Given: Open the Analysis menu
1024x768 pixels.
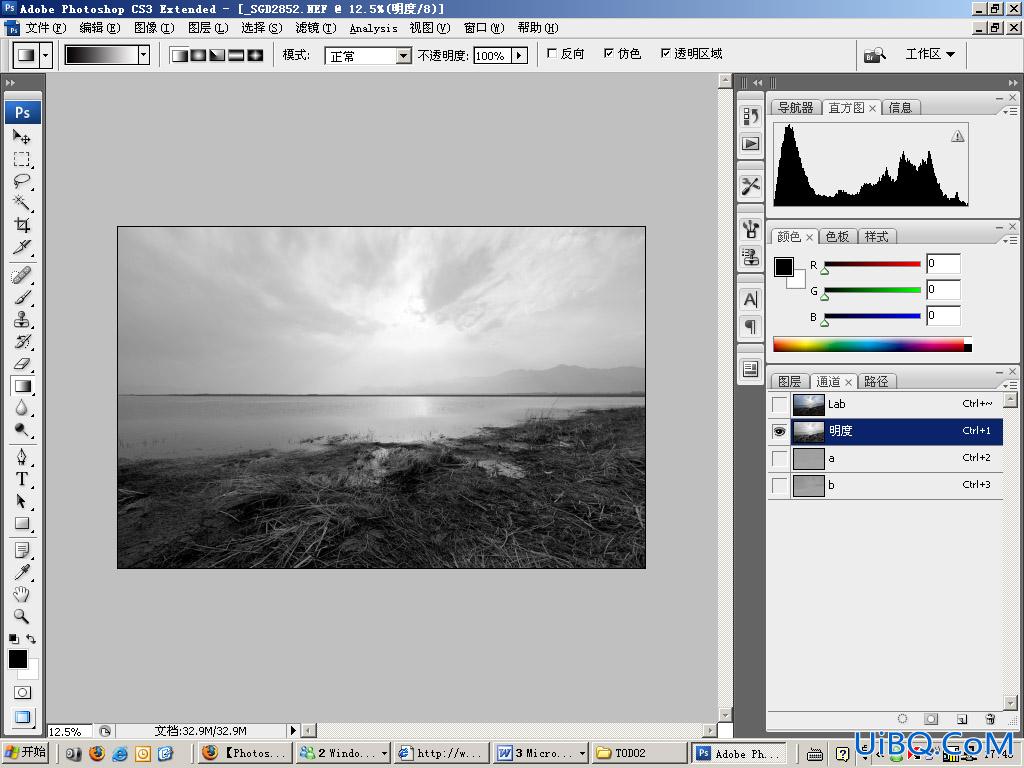Looking at the screenshot, I should [x=373, y=28].
